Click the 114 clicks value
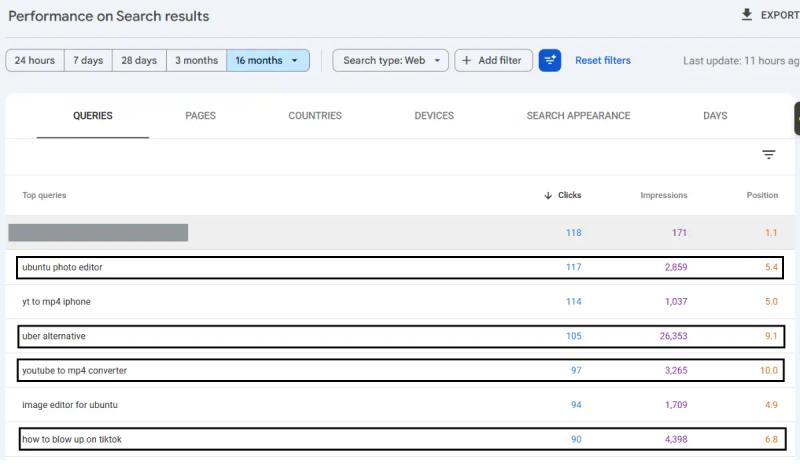 click(x=573, y=302)
